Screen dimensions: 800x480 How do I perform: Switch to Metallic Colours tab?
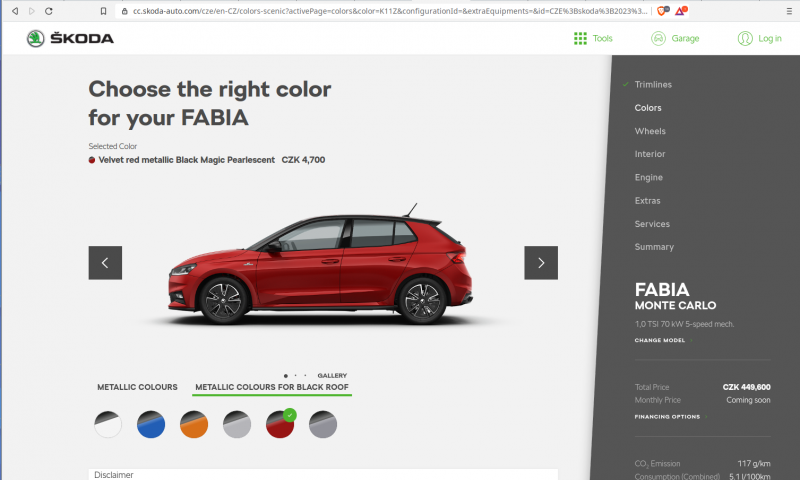[x=137, y=387]
